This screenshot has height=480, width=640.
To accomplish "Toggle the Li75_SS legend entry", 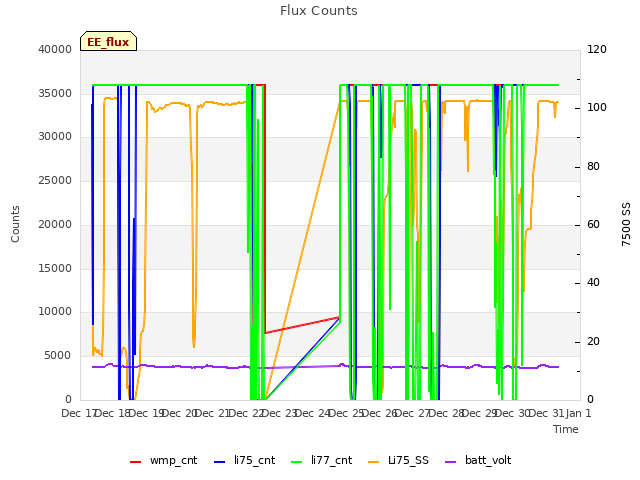I will tap(398, 460).
